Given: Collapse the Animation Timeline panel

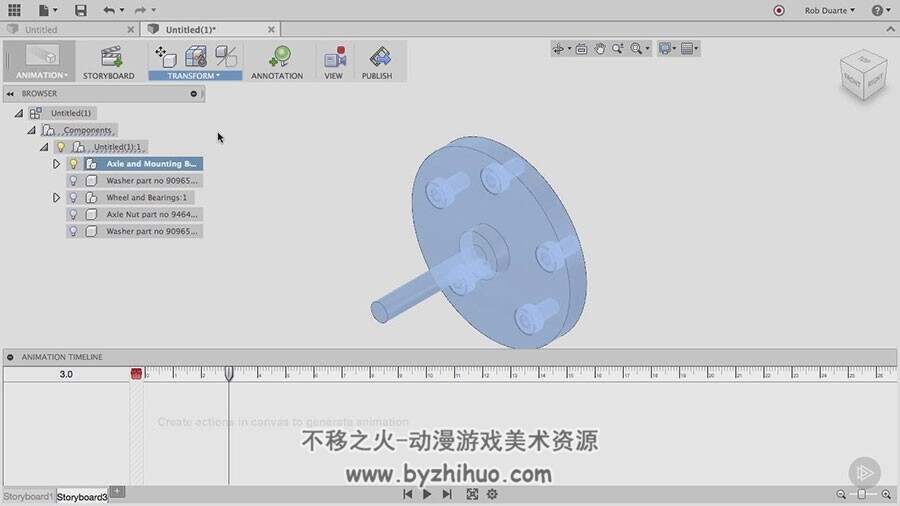Looking at the screenshot, I should 10,357.
